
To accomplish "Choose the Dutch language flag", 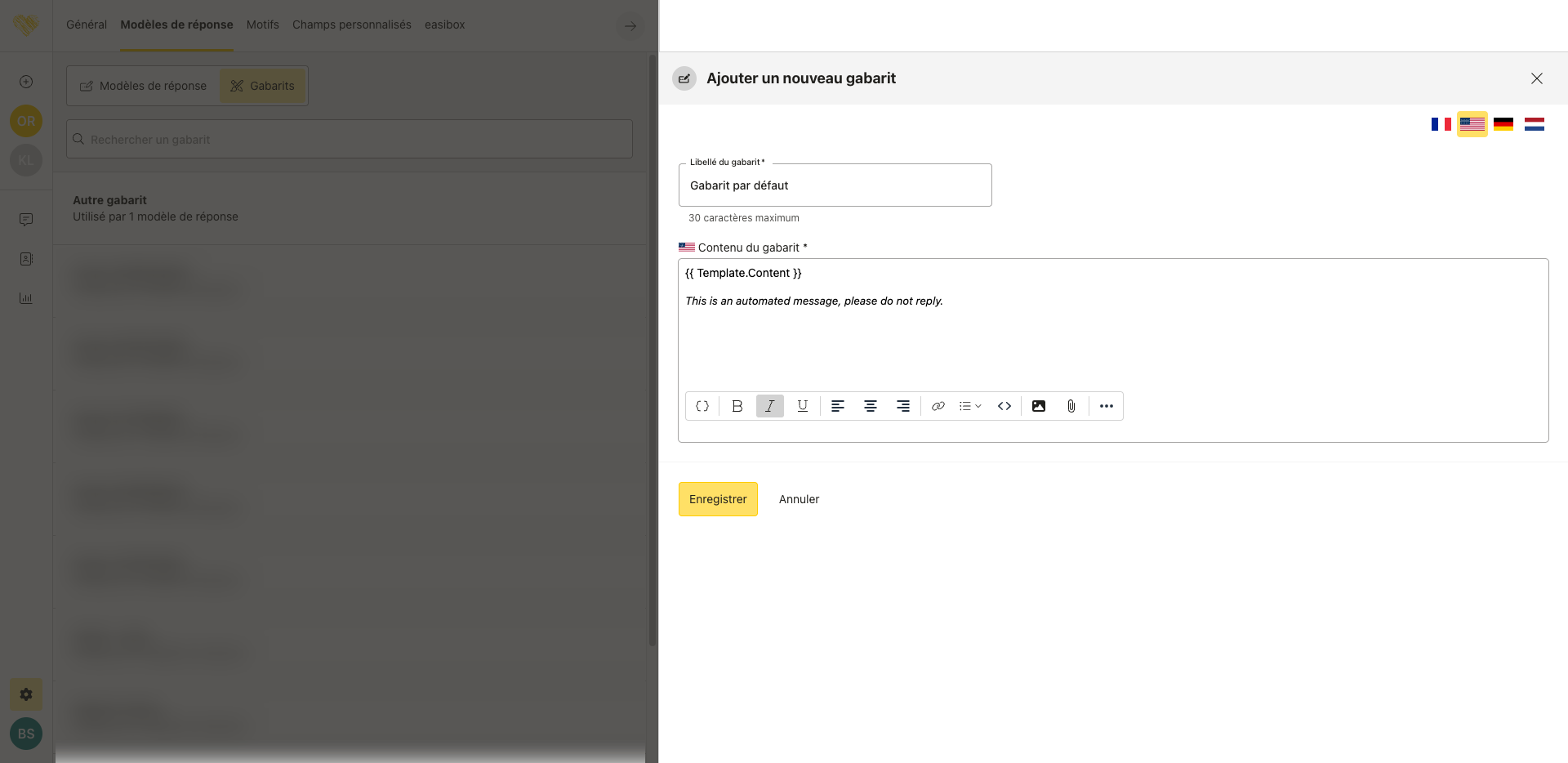I will 1535,124.
